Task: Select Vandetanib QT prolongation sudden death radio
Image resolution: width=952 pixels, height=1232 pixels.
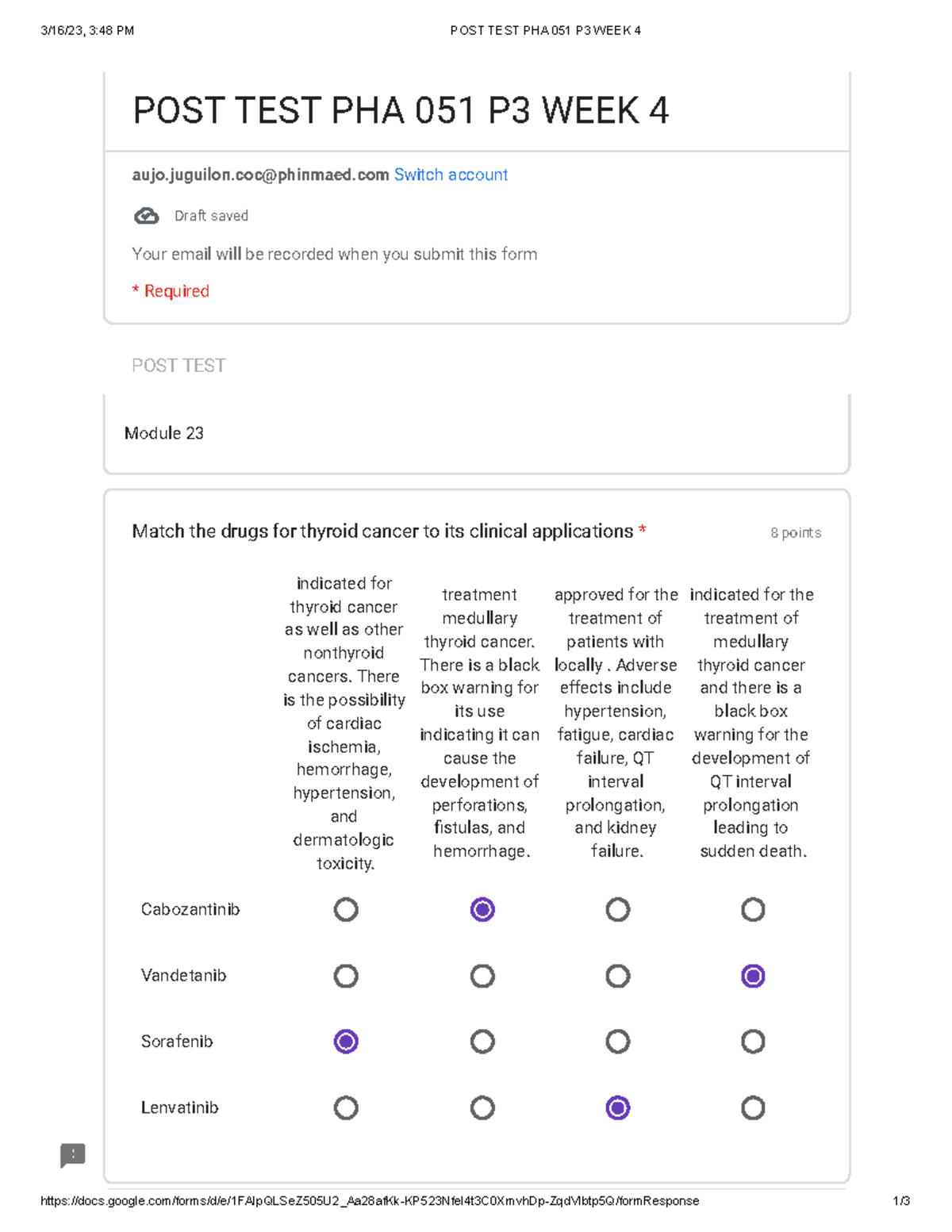Action: click(x=753, y=976)
